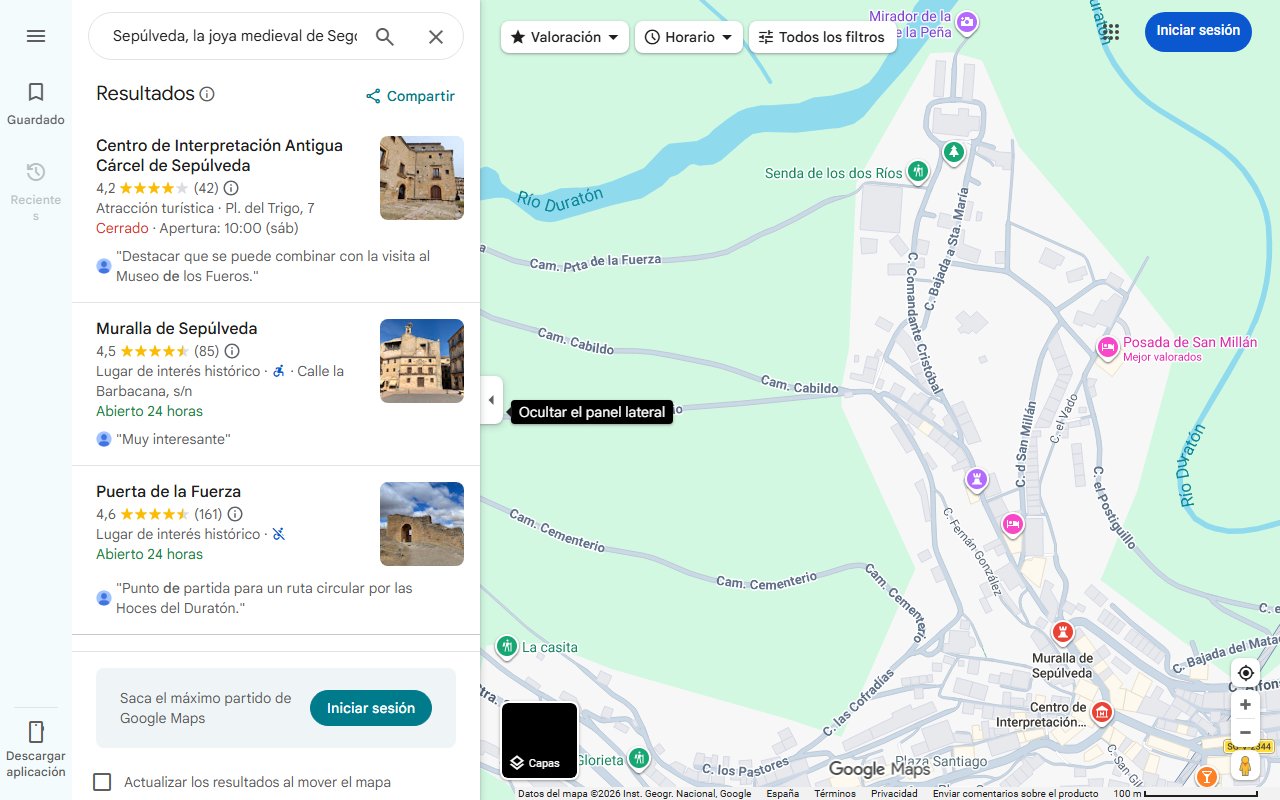
Task: Clear the search box with the X icon
Action: [x=436, y=36]
